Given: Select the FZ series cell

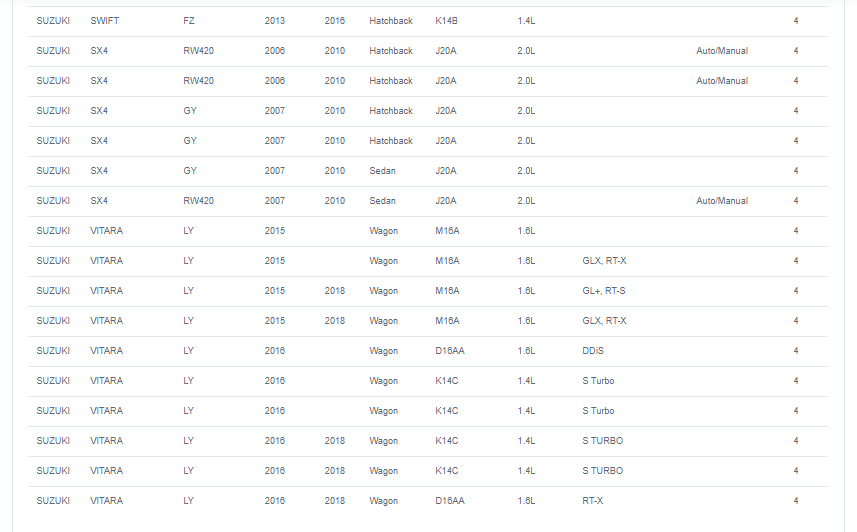Looking at the screenshot, I should tap(189, 21).
